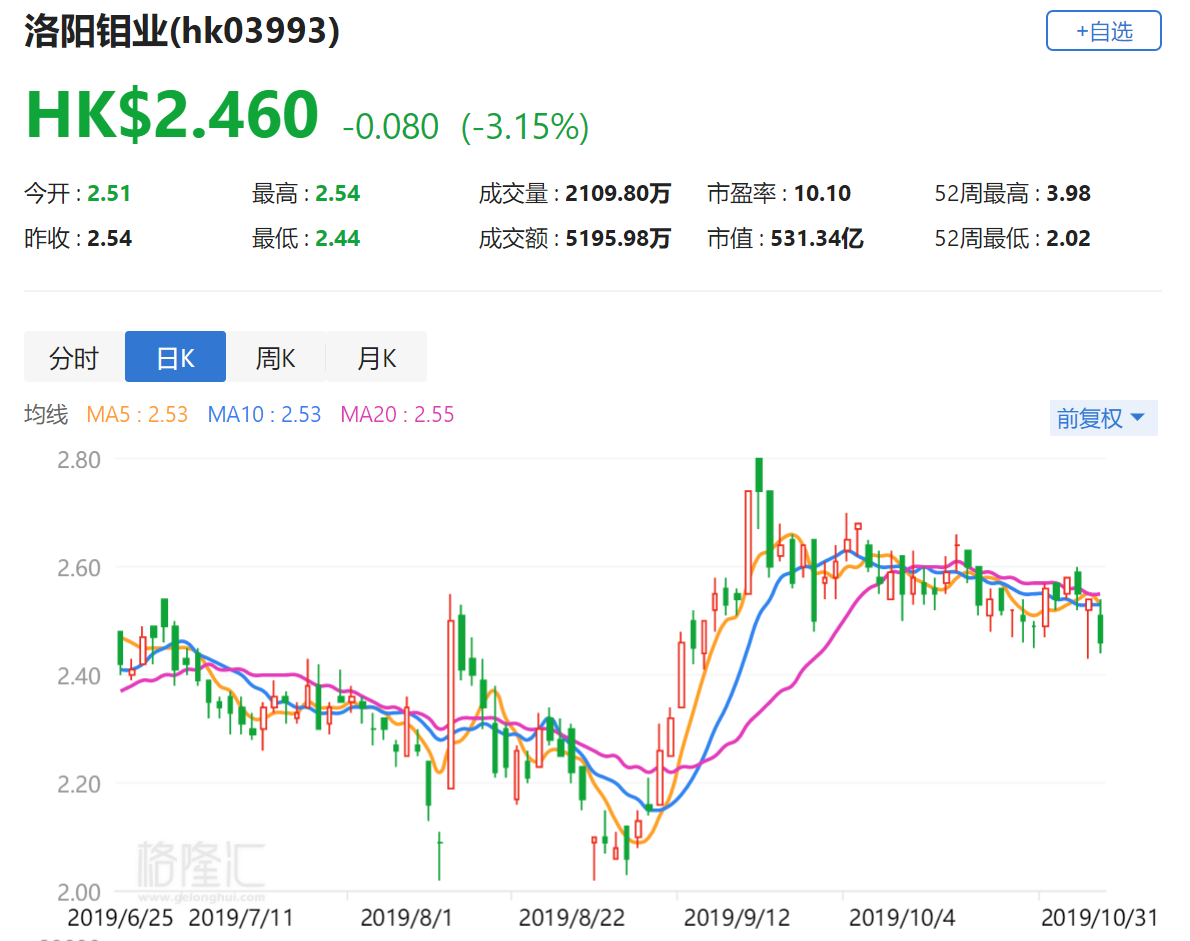Click the MA5 : 2.53 legend label
Viewport: 1190px width, 941px height.
point(137,414)
